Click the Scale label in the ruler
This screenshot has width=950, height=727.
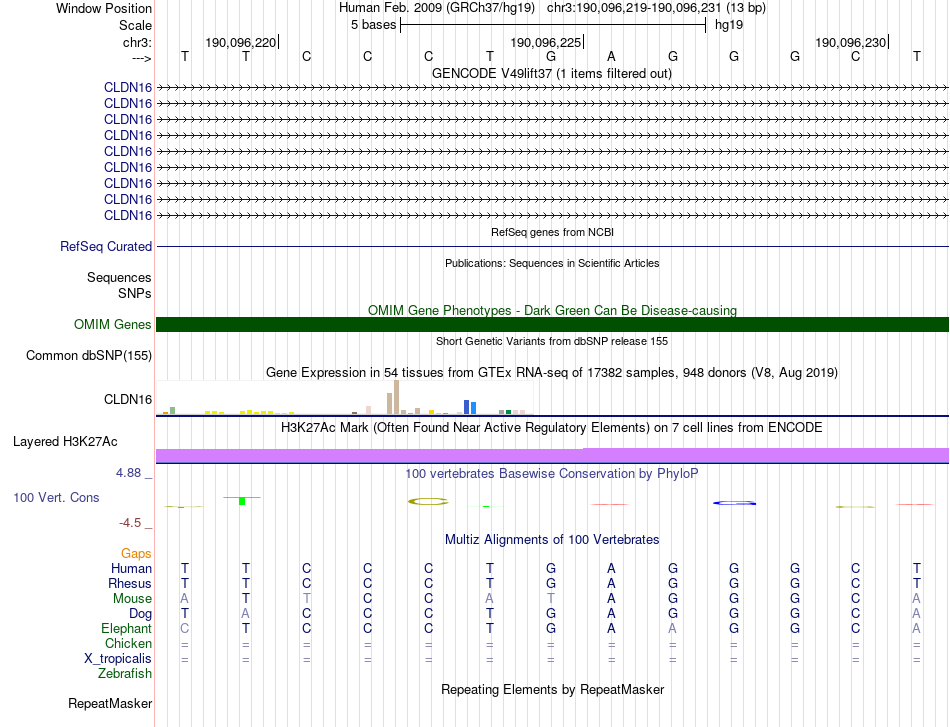[135, 25]
